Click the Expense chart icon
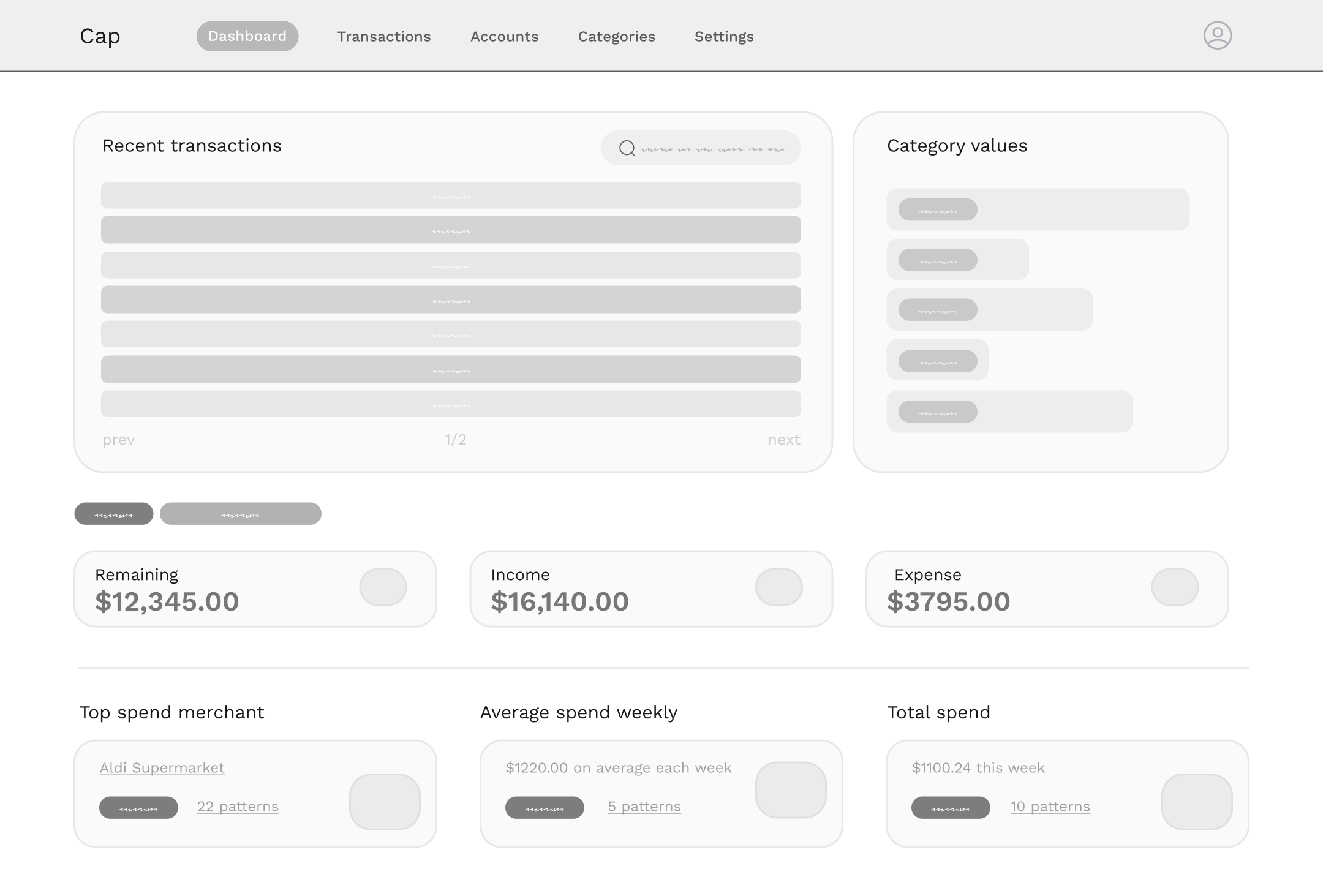The height and width of the screenshot is (896, 1323). pos(1175,587)
